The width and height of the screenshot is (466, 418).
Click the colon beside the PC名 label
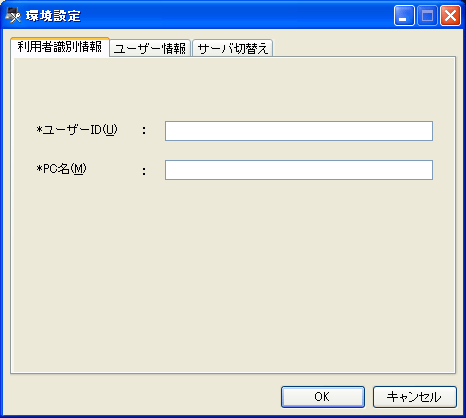tap(144, 171)
